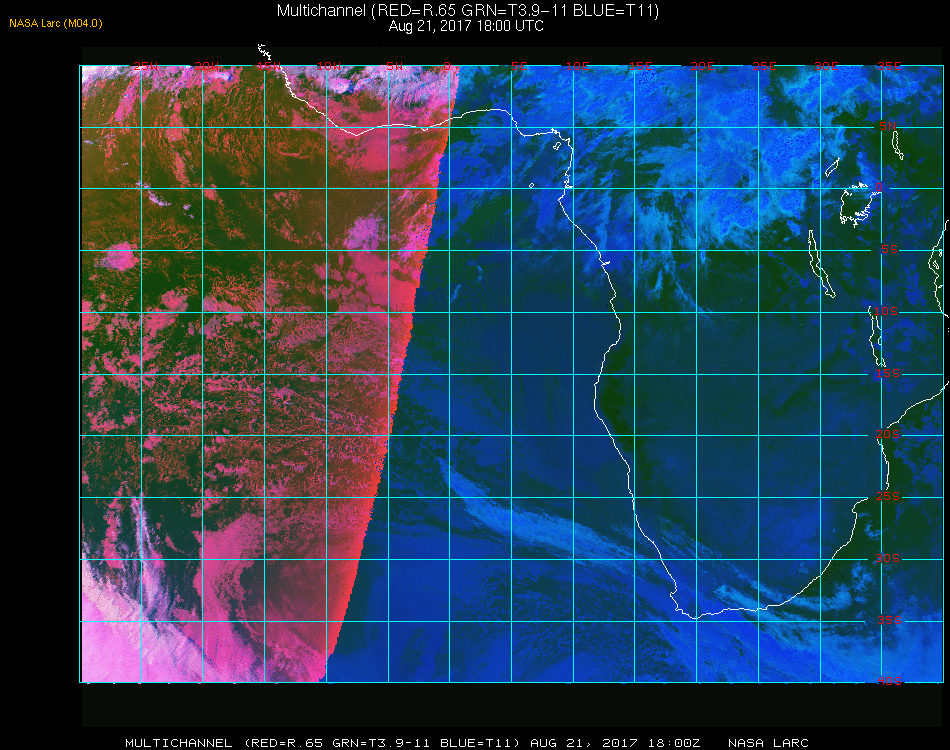Viewport: 950px width, 750px height.
Task: Click the 20W longitude label
Action: (207, 66)
